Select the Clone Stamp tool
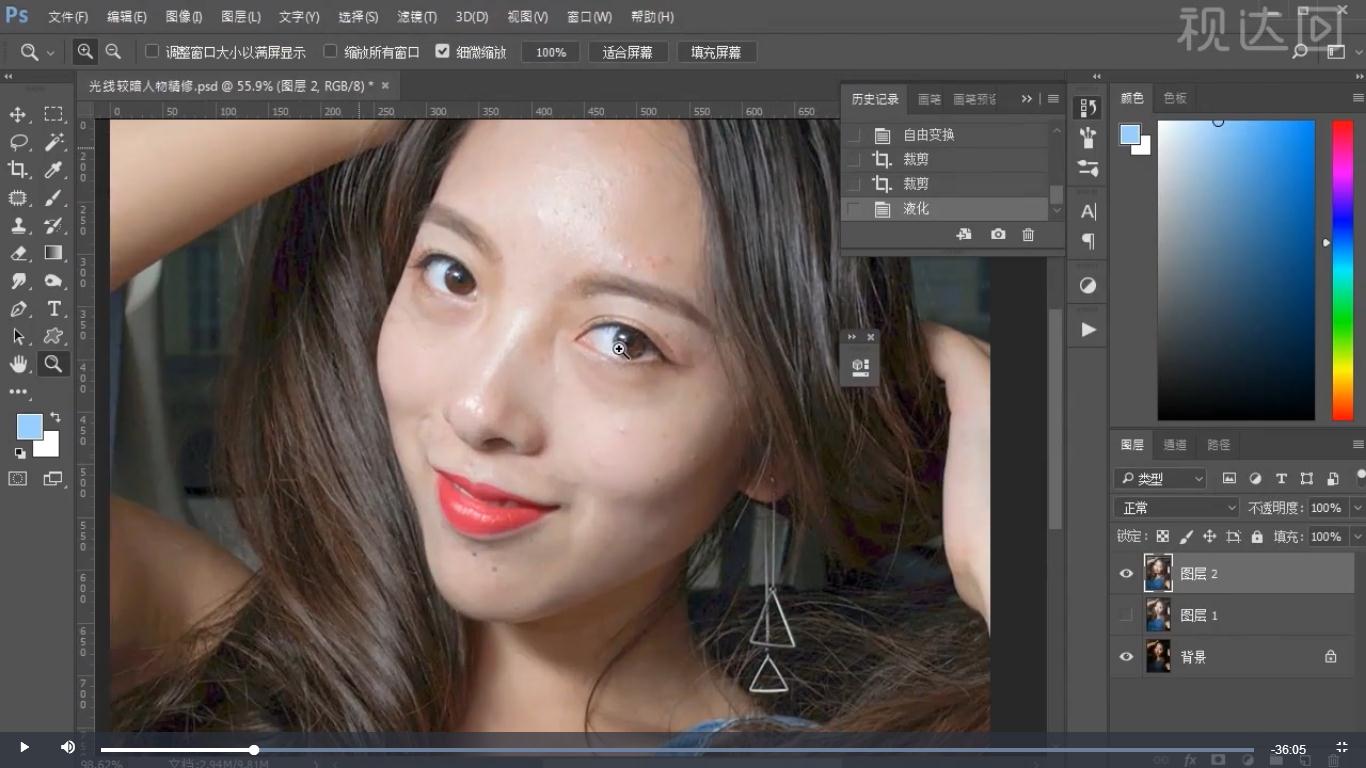 (x=18, y=226)
